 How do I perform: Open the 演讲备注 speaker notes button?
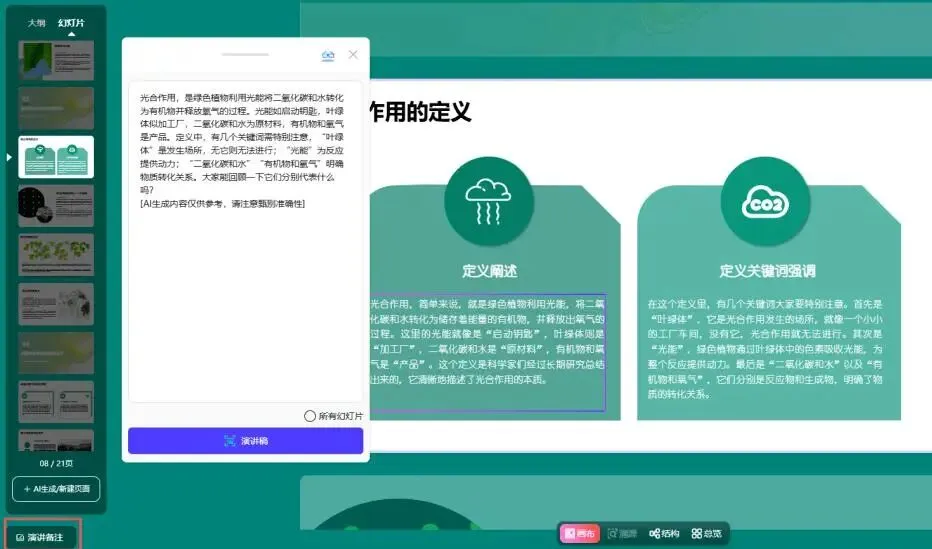coord(41,537)
